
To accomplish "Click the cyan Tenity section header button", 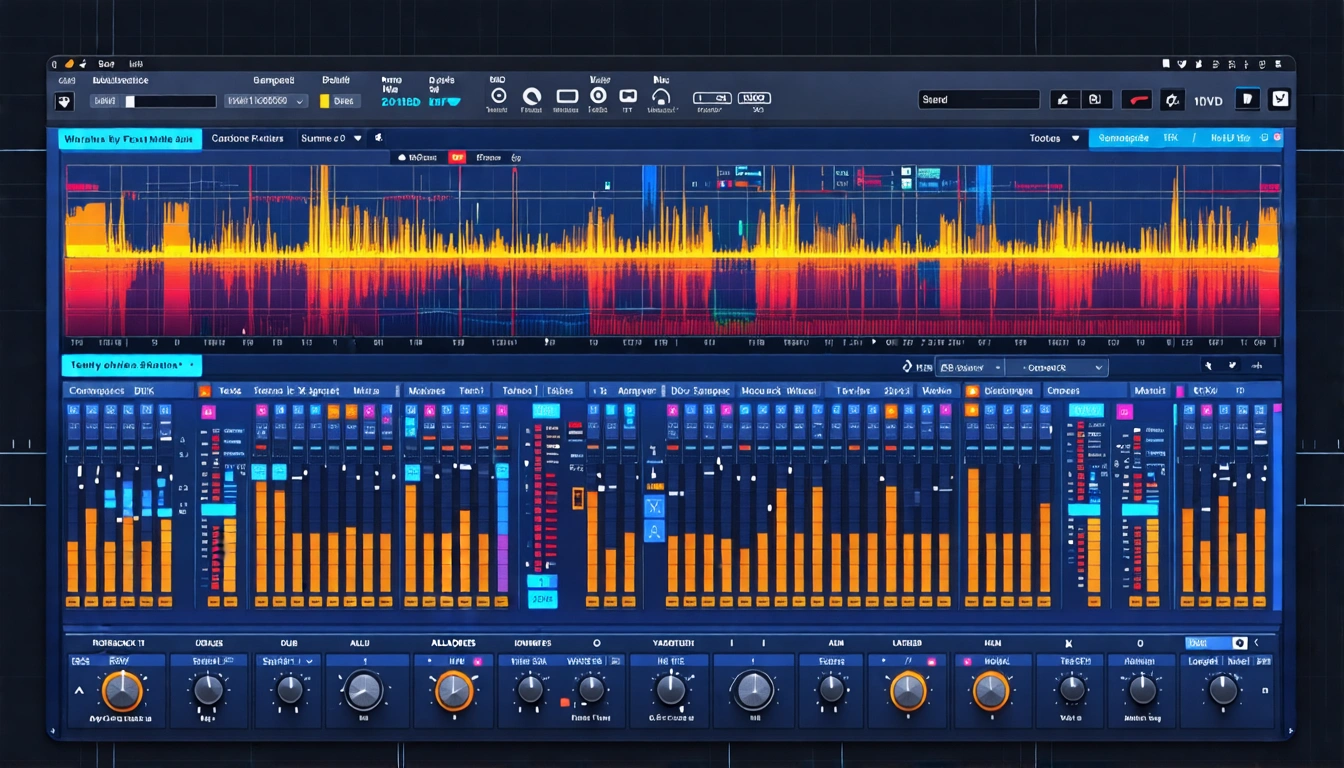I will [131, 366].
